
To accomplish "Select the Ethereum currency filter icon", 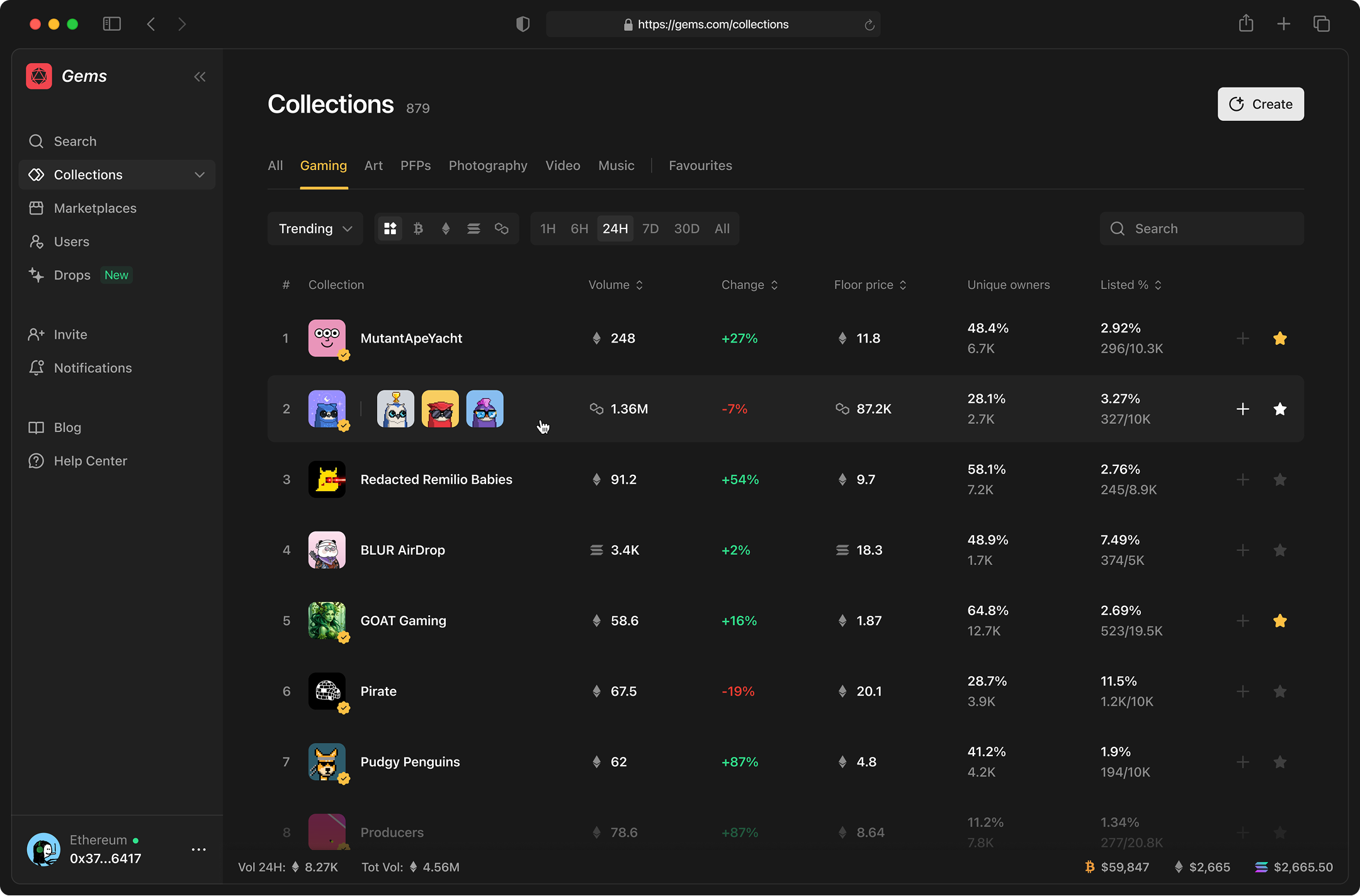I will 446,229.
